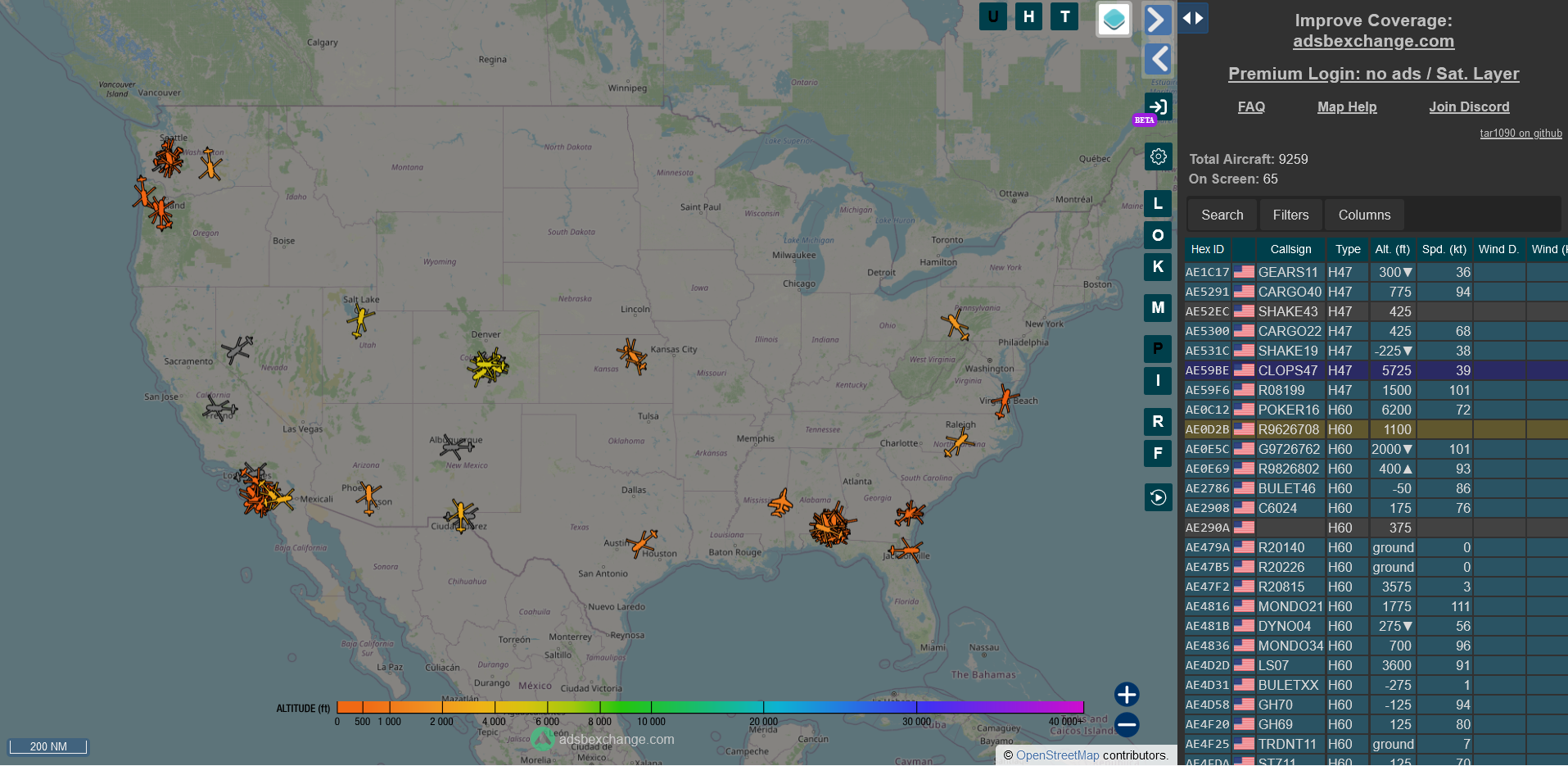Viewport: 1568px width, 766px height.
Task: Click the right chevron panel arrow
Action: (1156, 19)
